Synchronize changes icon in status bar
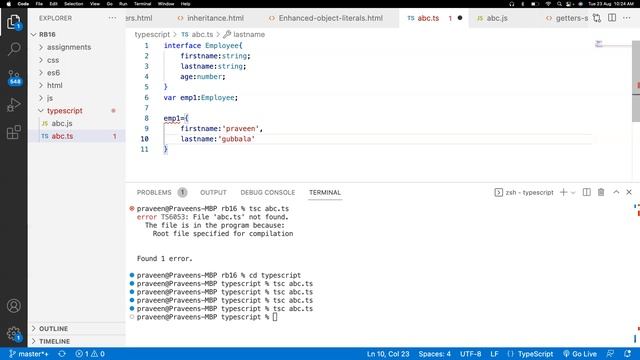This screenshot has width=640, height=360. 62,354
